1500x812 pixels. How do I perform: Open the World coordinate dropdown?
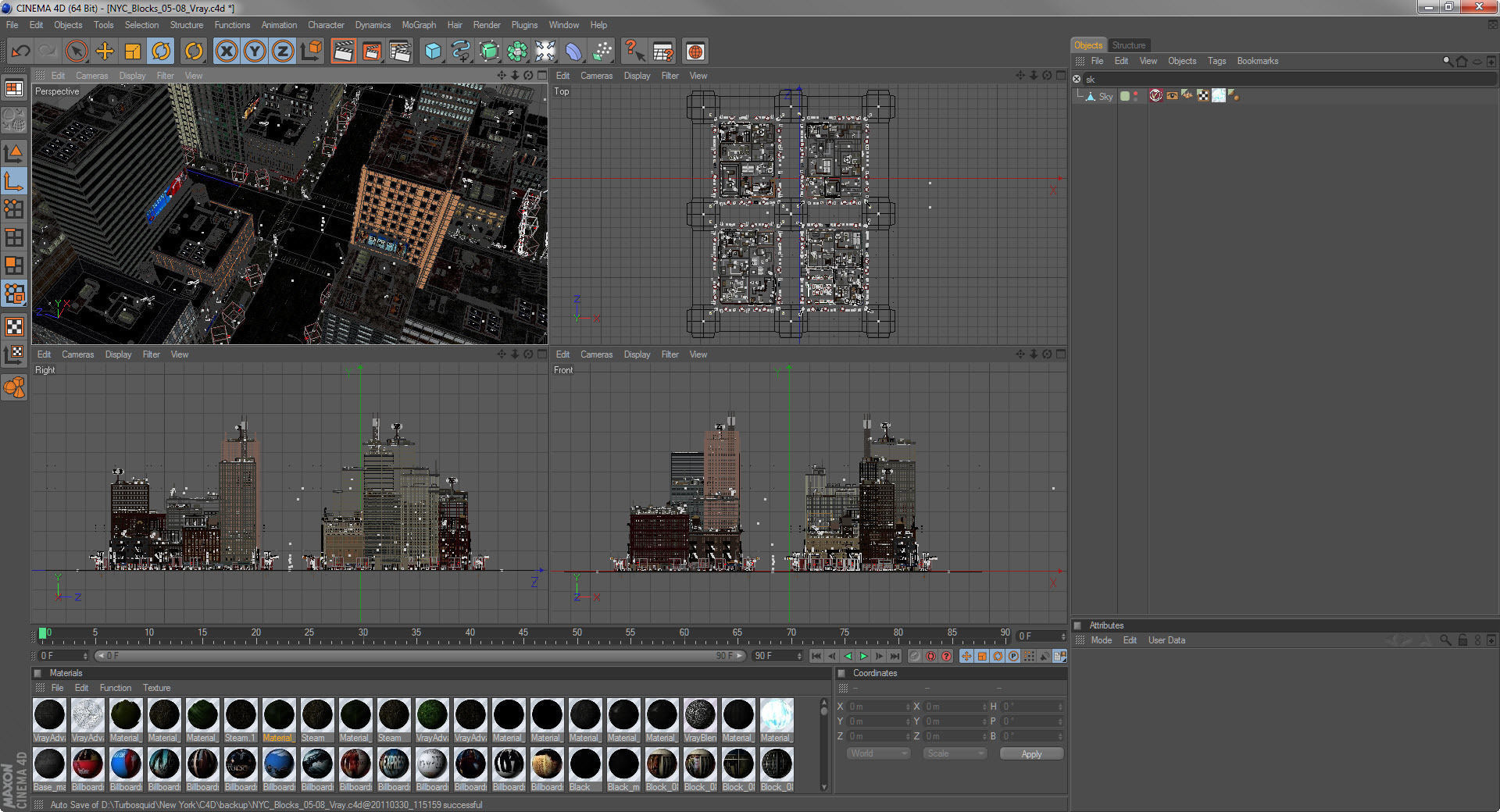(x=879, y=753)
